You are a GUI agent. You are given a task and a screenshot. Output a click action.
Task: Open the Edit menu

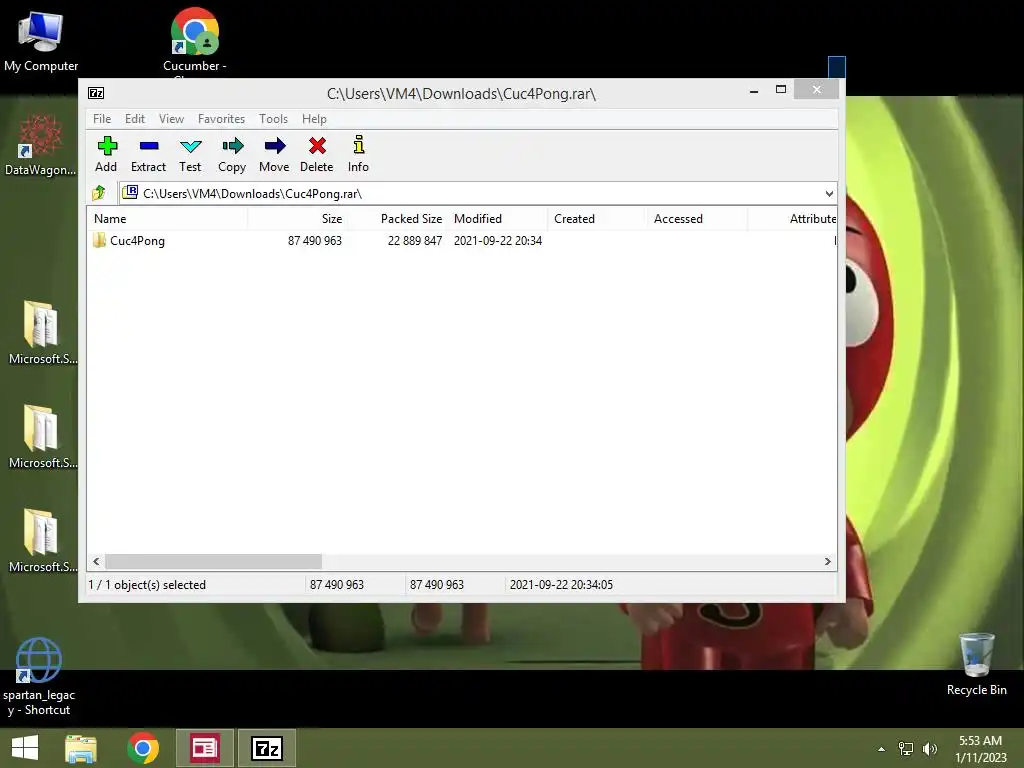[135, 119]
